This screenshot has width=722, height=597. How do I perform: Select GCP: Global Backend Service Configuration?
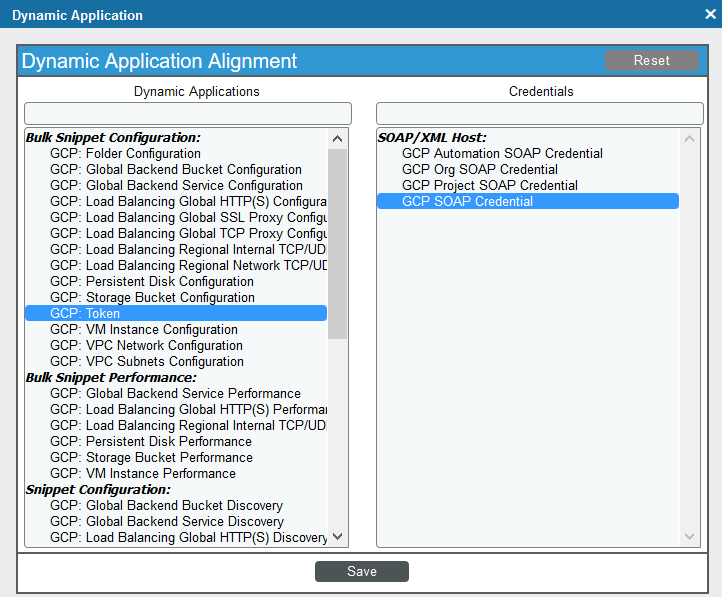[176, 185]
